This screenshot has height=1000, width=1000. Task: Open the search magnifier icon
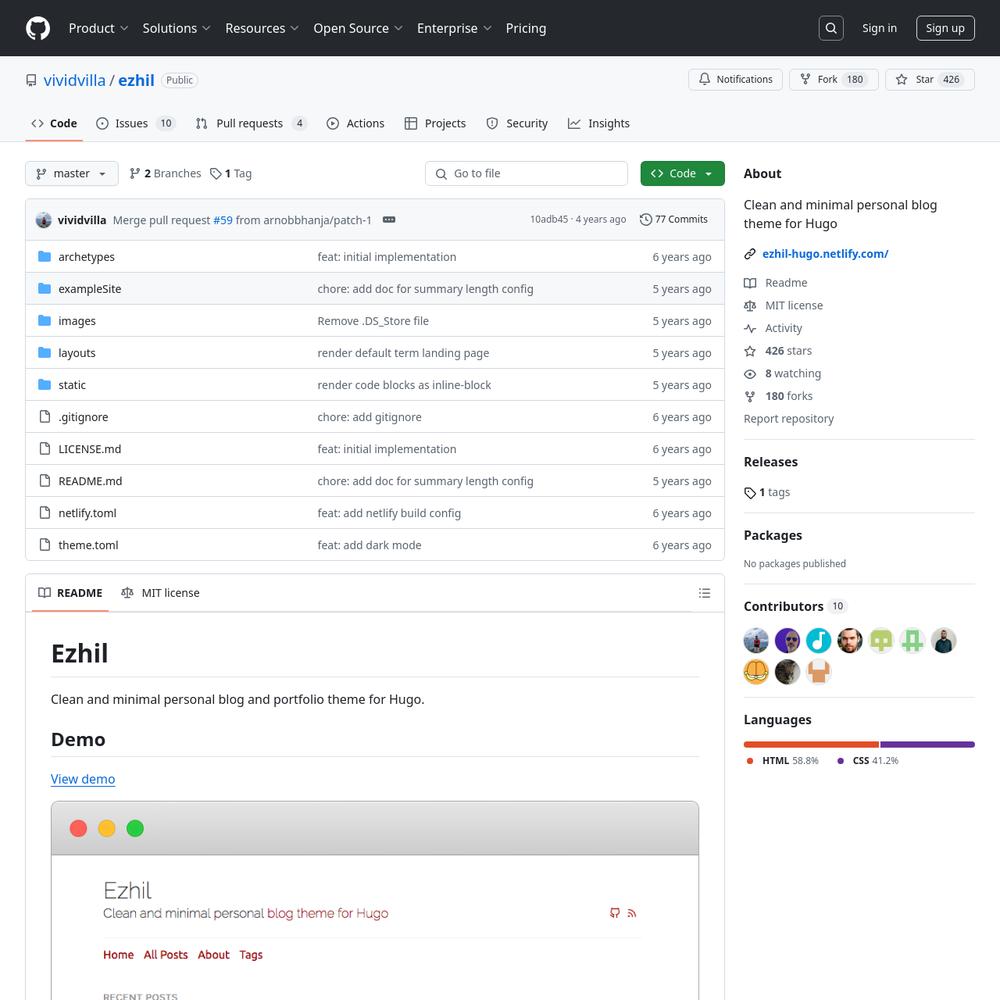[x=831, y=28]
